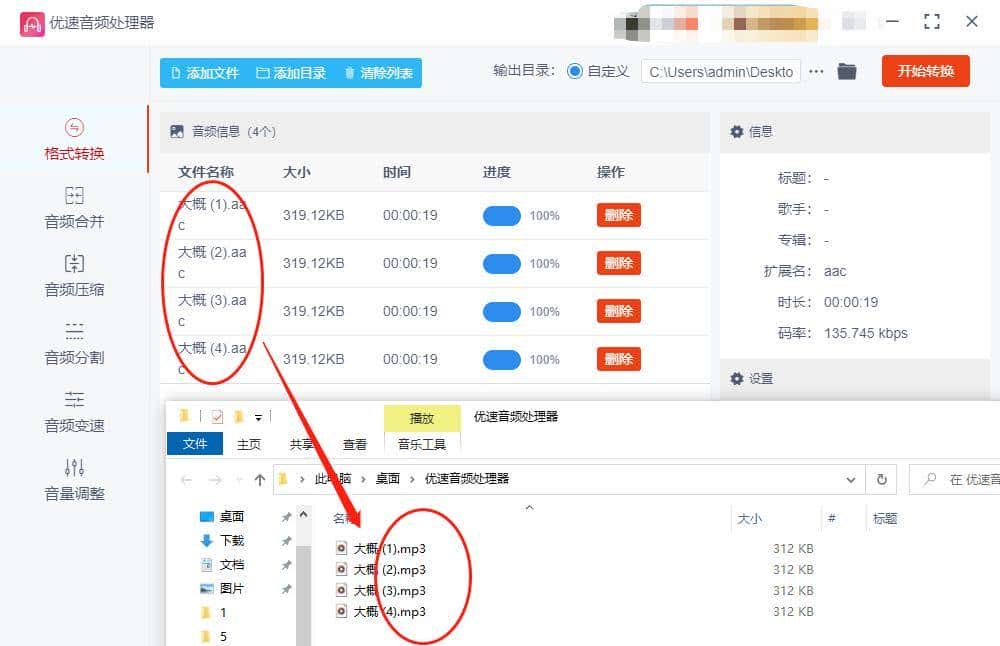Open the 播放 tab under 音乐工具

click(421, 417)
